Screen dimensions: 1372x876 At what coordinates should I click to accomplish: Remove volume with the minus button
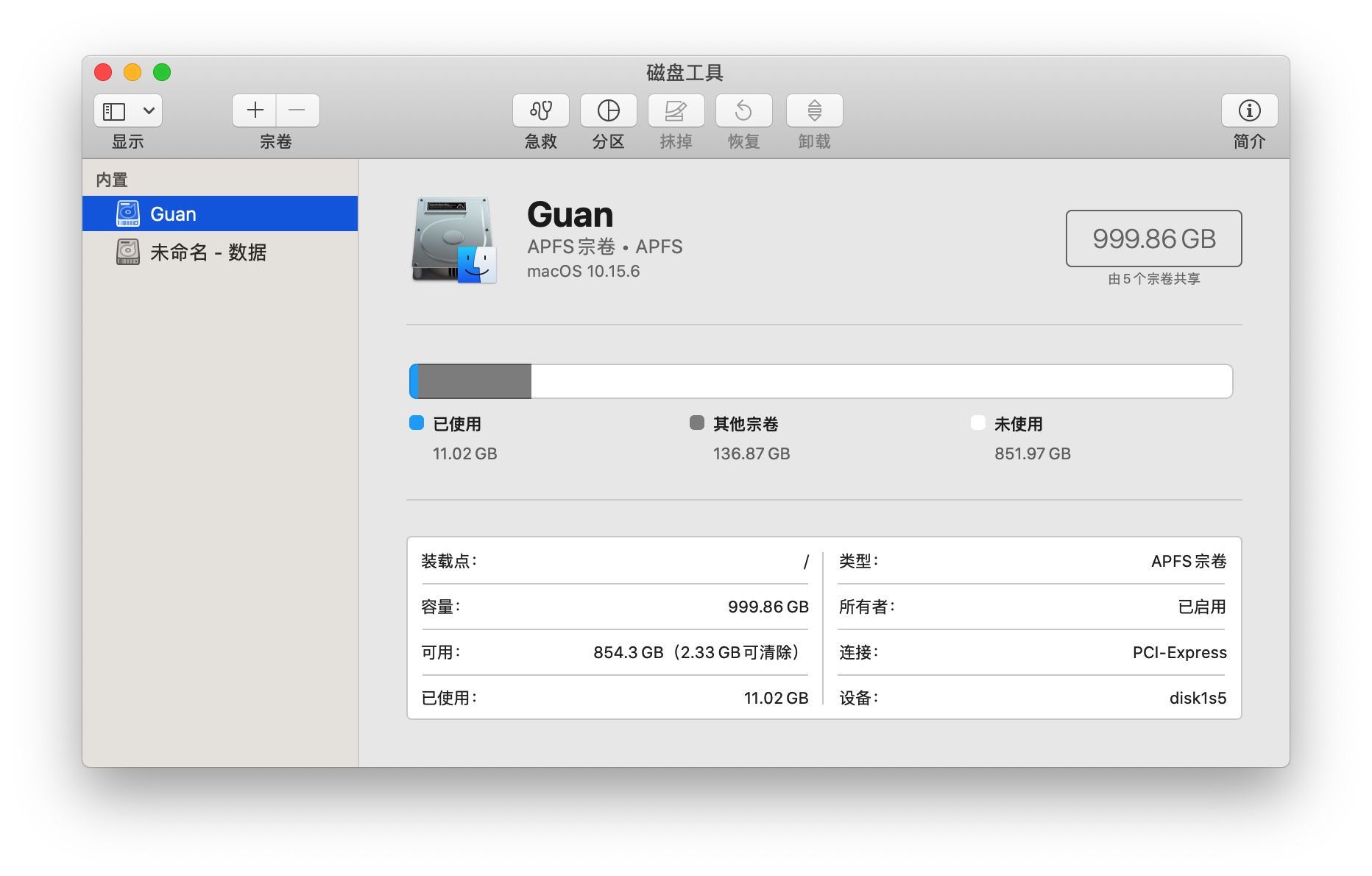click(297, 110)
